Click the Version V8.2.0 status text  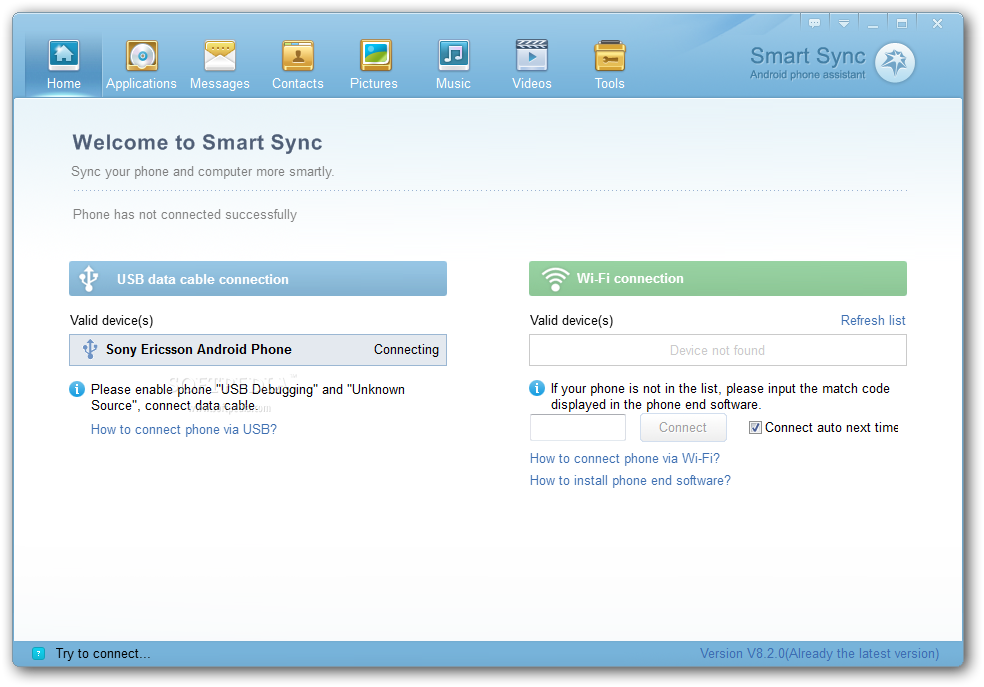(820, 653)
